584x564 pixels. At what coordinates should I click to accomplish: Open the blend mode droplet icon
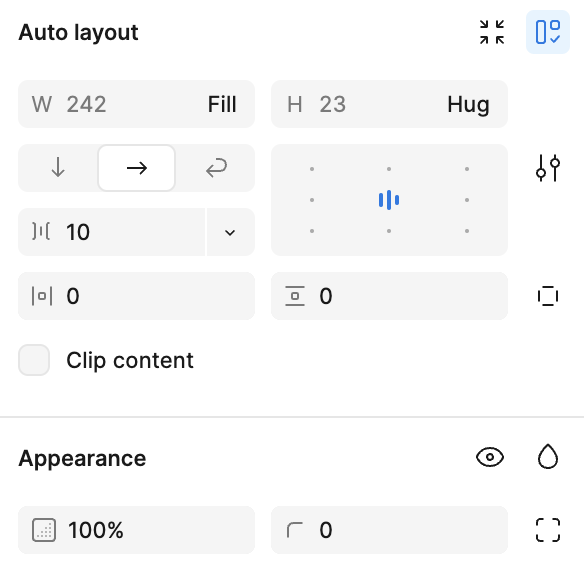click(548, 457)
